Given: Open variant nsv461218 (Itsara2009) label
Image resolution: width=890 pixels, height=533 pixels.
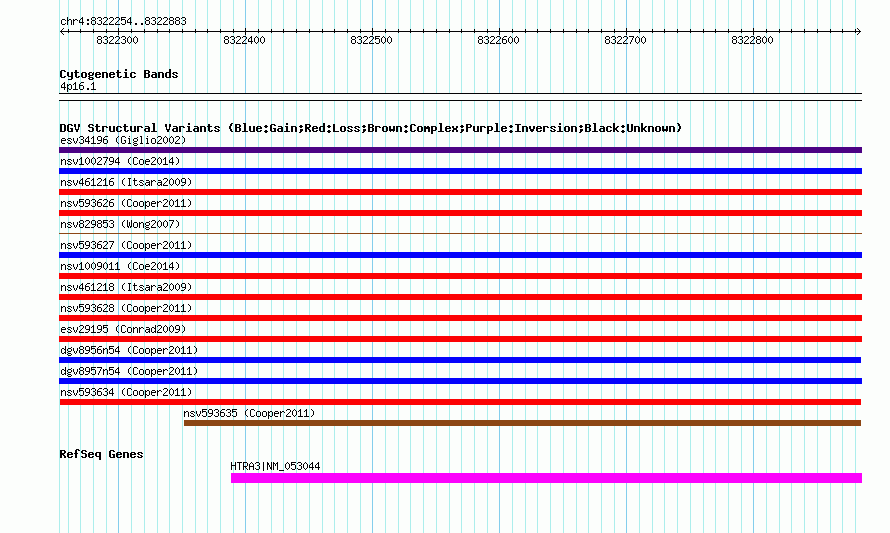Looking at the screenshot, I should point(126,287).
